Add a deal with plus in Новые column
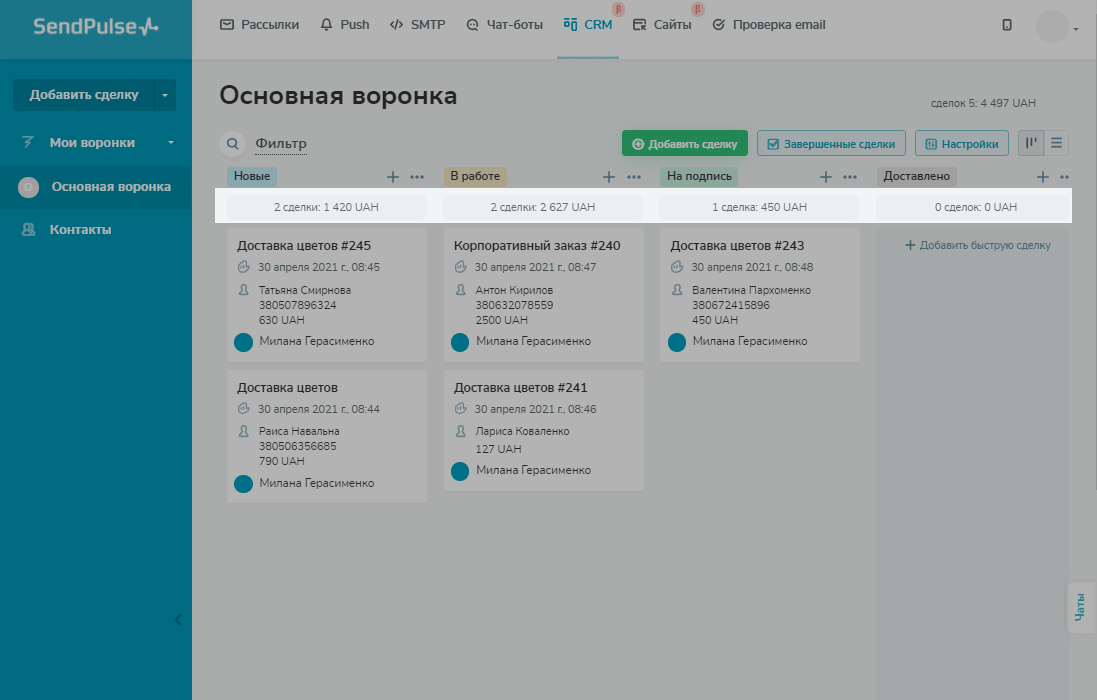Screen dimensions: 1097x700 [393, 177]
